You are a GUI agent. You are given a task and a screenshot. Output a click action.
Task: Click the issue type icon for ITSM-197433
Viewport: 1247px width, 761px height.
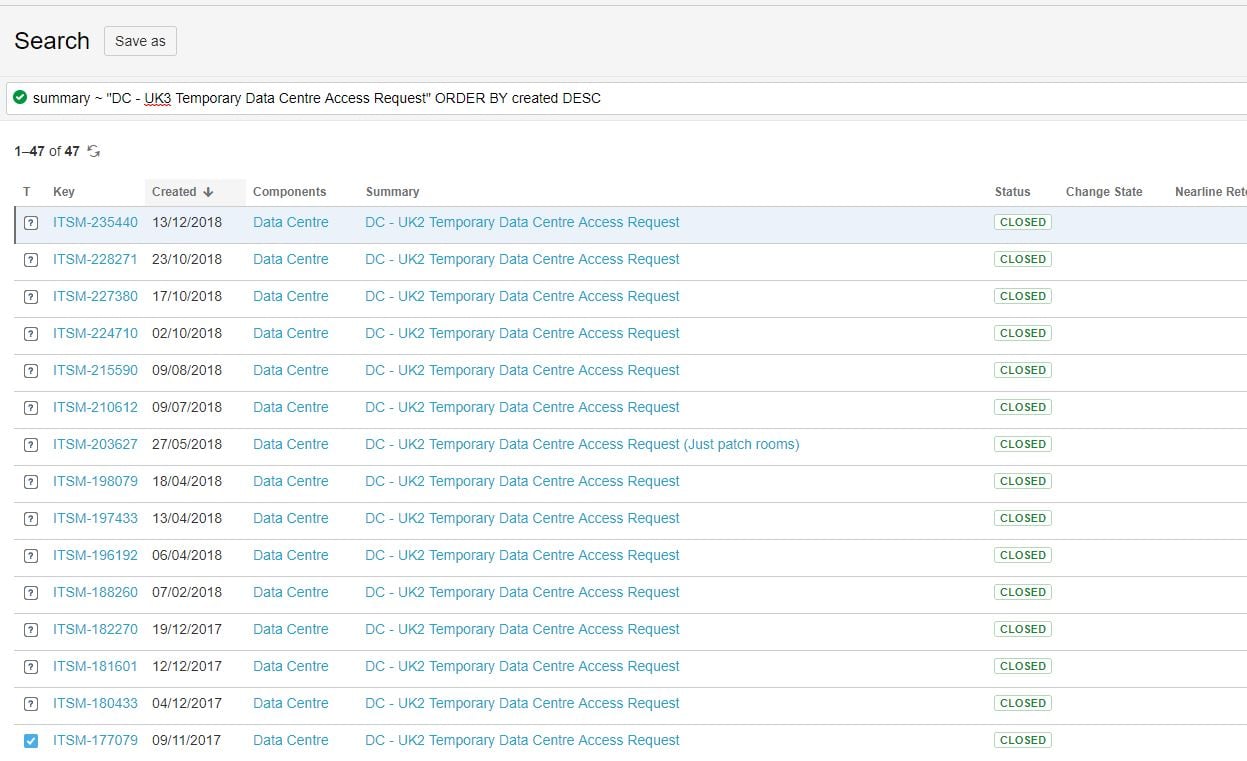[x=31, y=519]
